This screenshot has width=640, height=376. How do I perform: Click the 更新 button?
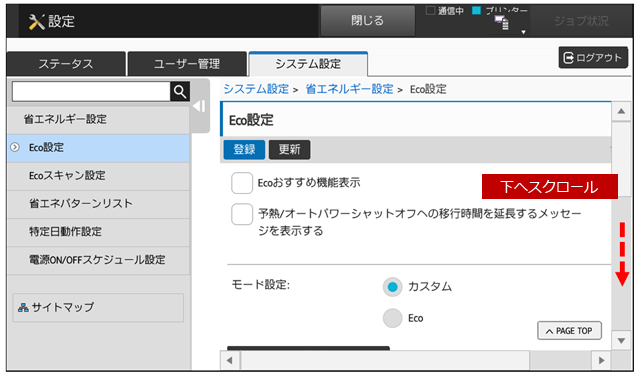289,149
